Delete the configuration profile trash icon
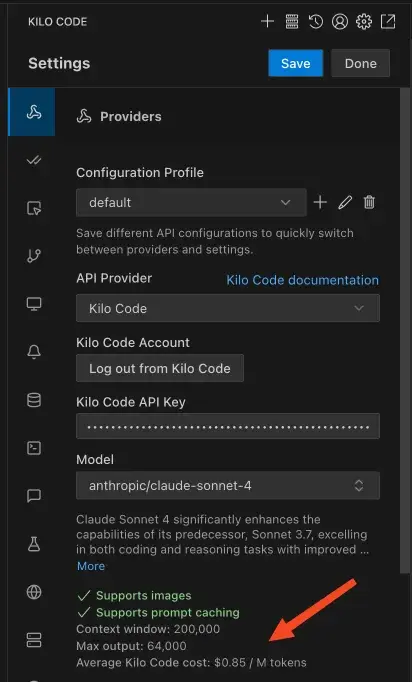 tap(369, 202)
